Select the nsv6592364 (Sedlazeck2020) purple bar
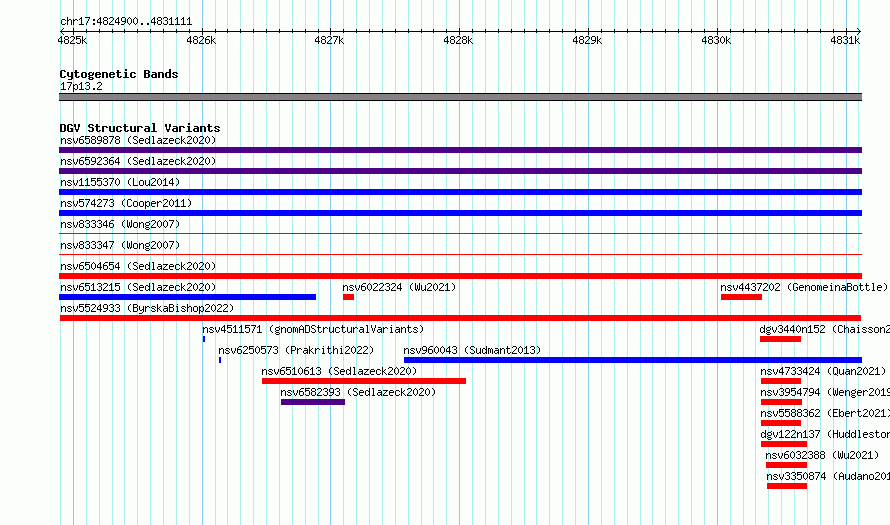The image size is (890, 525). tap(460, 171)
